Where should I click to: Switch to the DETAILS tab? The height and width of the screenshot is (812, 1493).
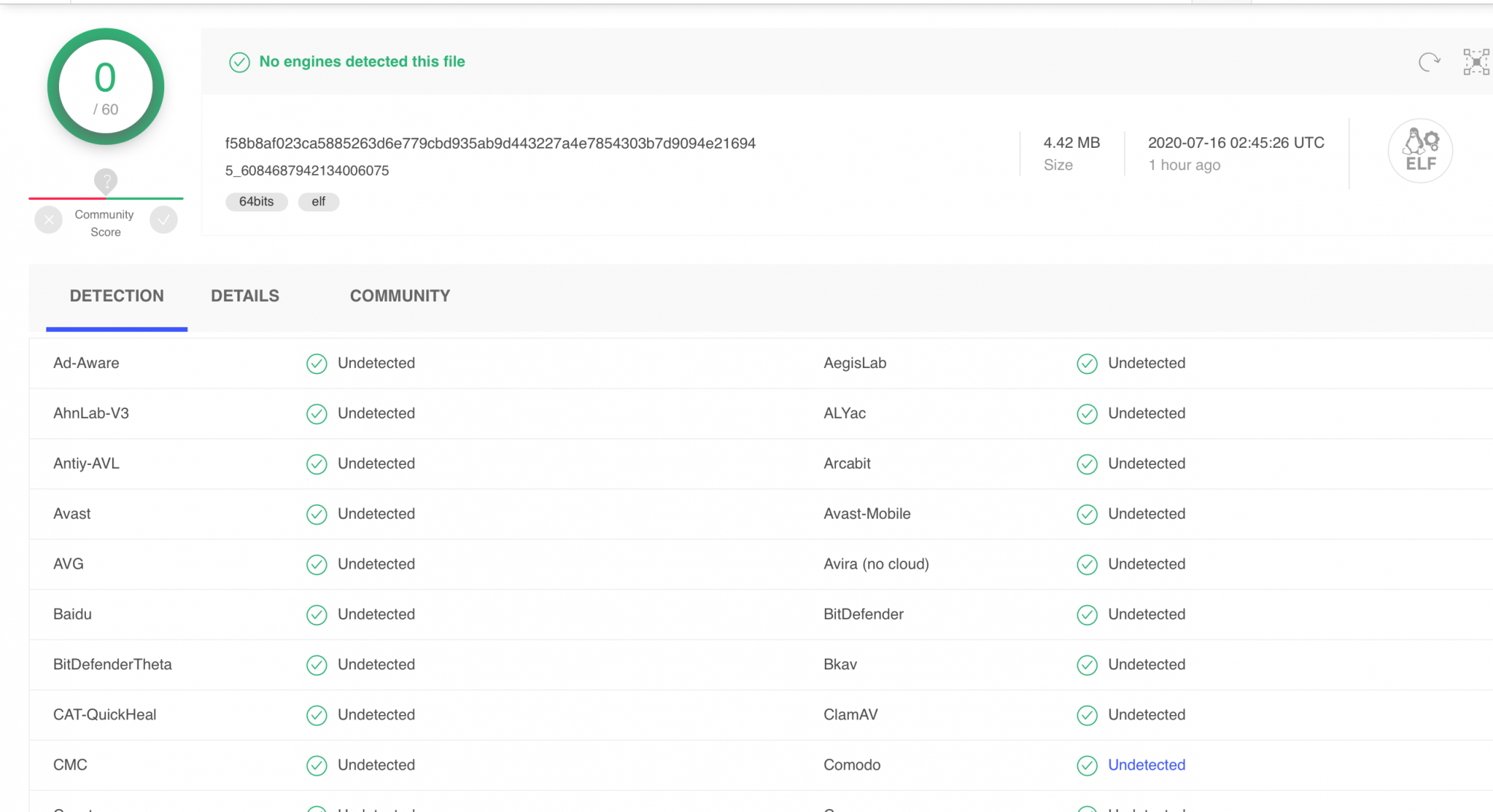(245, 296)
